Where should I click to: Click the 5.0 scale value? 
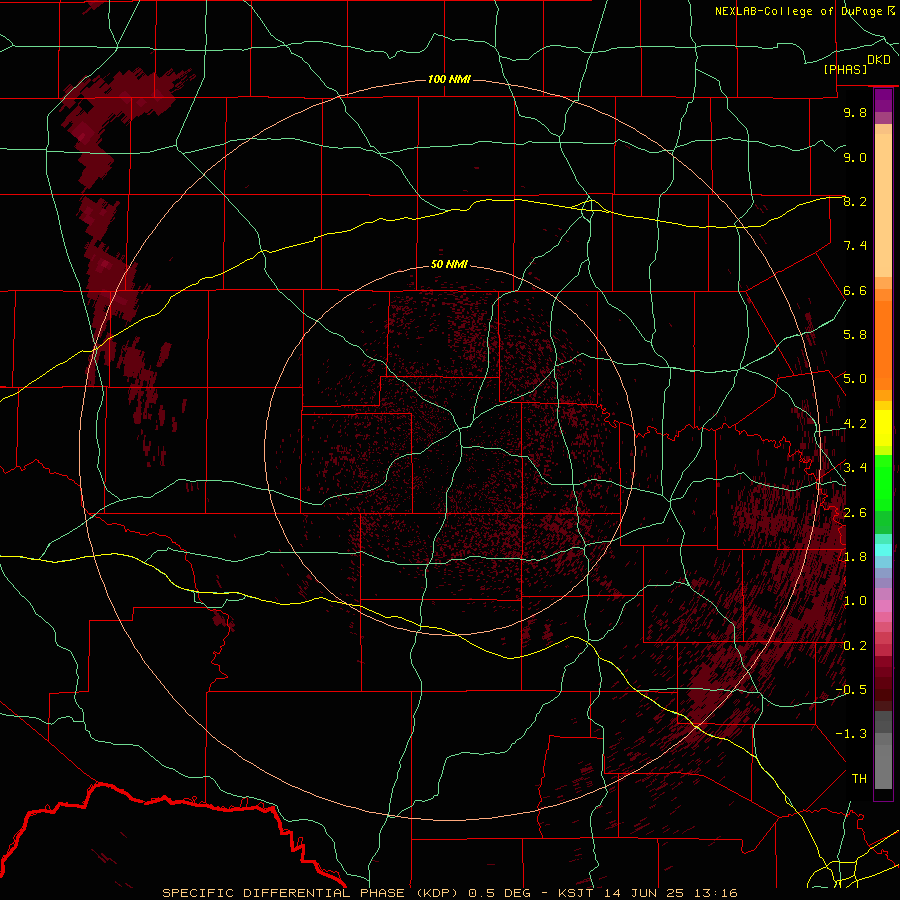855,379
